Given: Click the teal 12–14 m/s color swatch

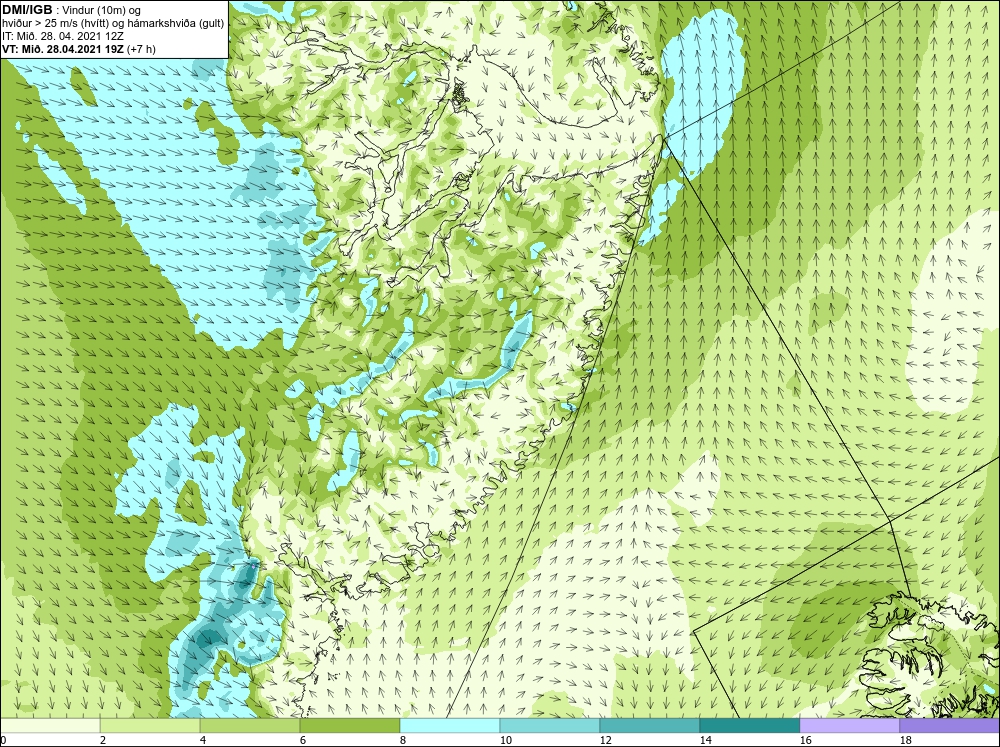Looking at the screenshot, I should (x=649, y=725).
